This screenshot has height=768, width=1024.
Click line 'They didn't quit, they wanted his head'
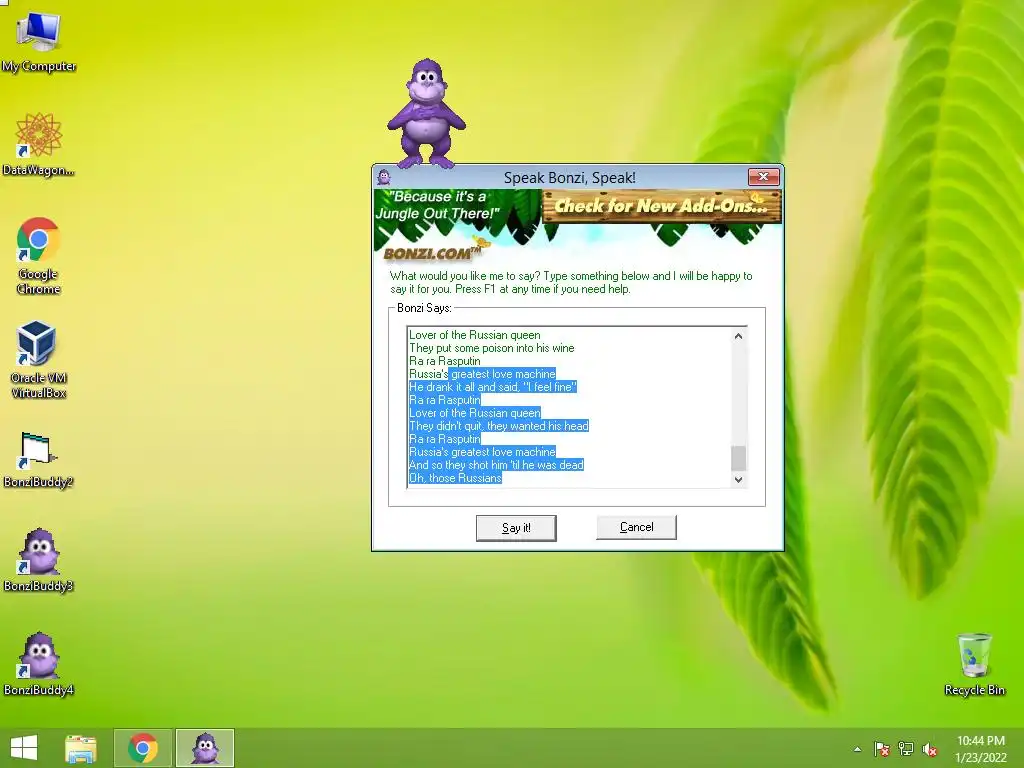[x=499, y=426]
